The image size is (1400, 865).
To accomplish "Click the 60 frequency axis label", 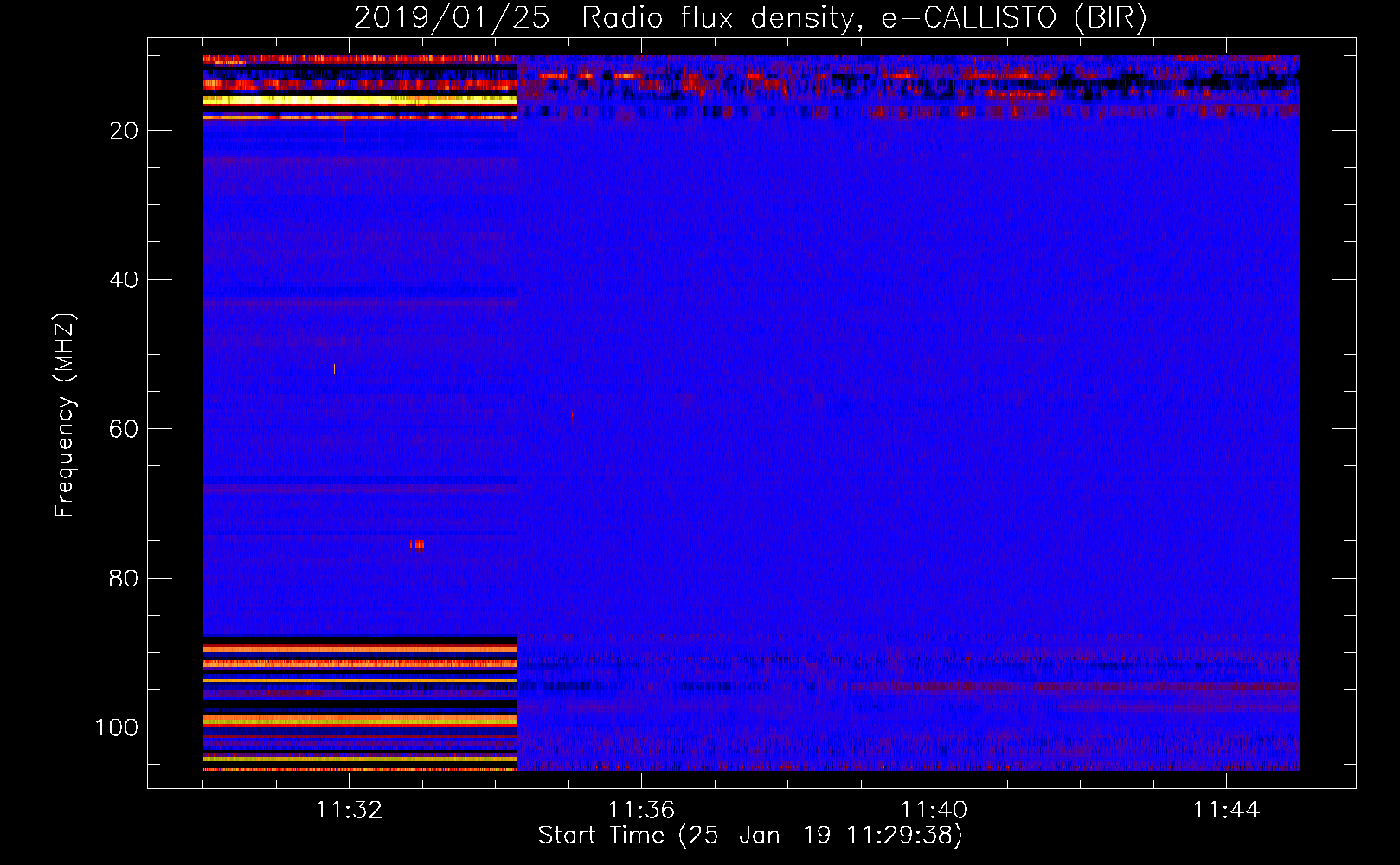I will (124, 429).
